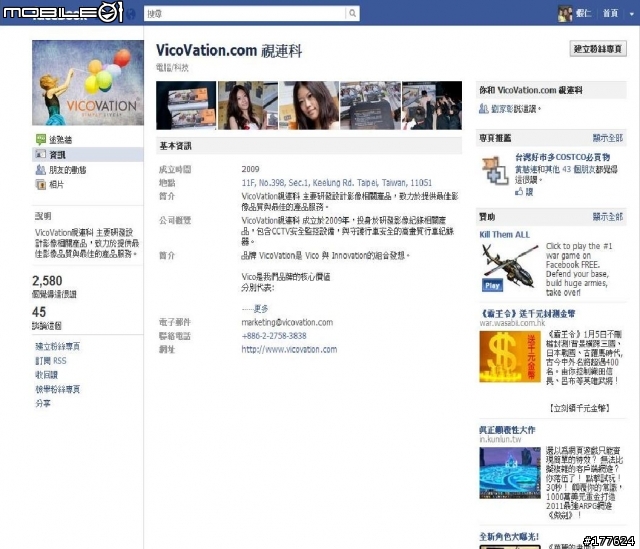
Task: Click the 建立粉絲專頁 button at top right
Action: click(x=598, y=49)
